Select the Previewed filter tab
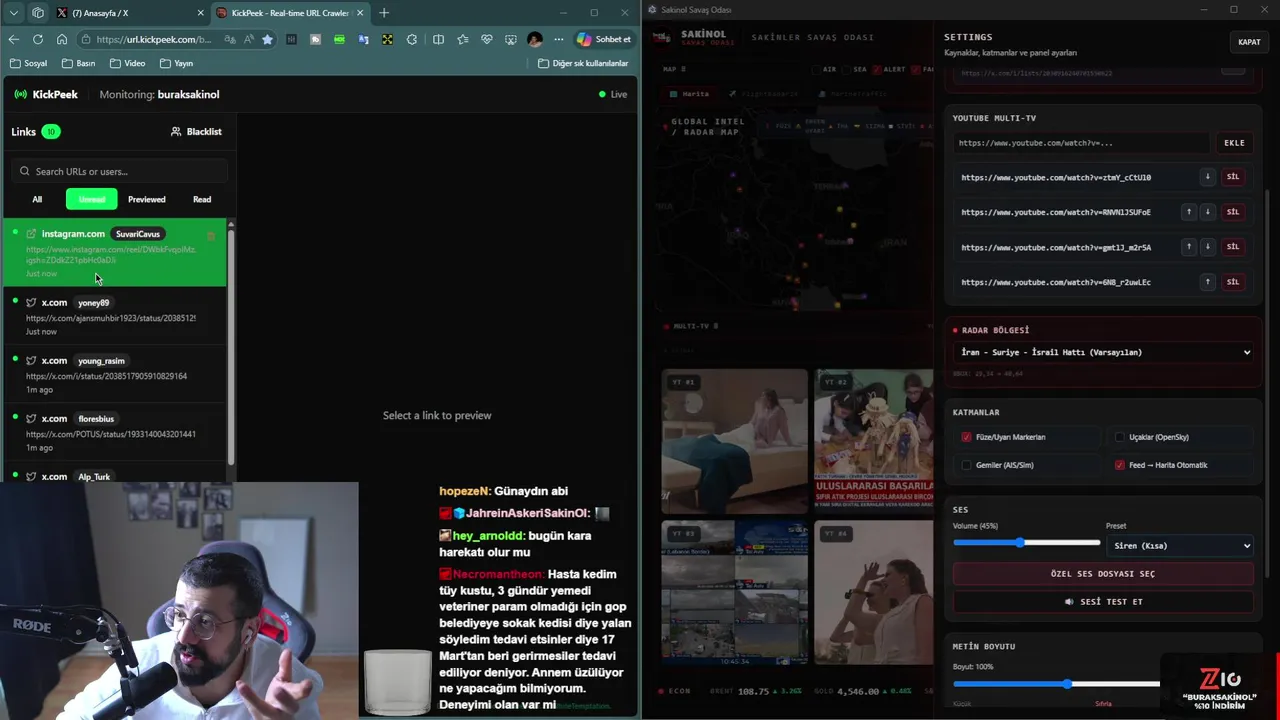The height and width of the screenshot is (720, 1280). point(147,199)
